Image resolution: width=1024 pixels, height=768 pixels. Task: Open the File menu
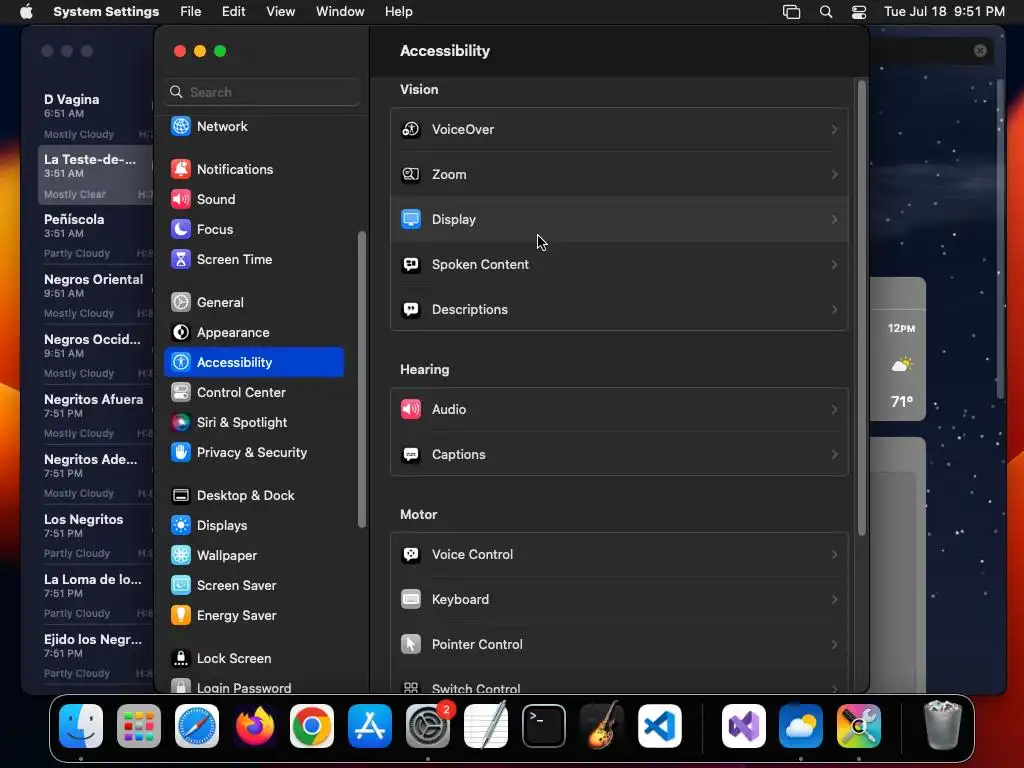point(191,12)
